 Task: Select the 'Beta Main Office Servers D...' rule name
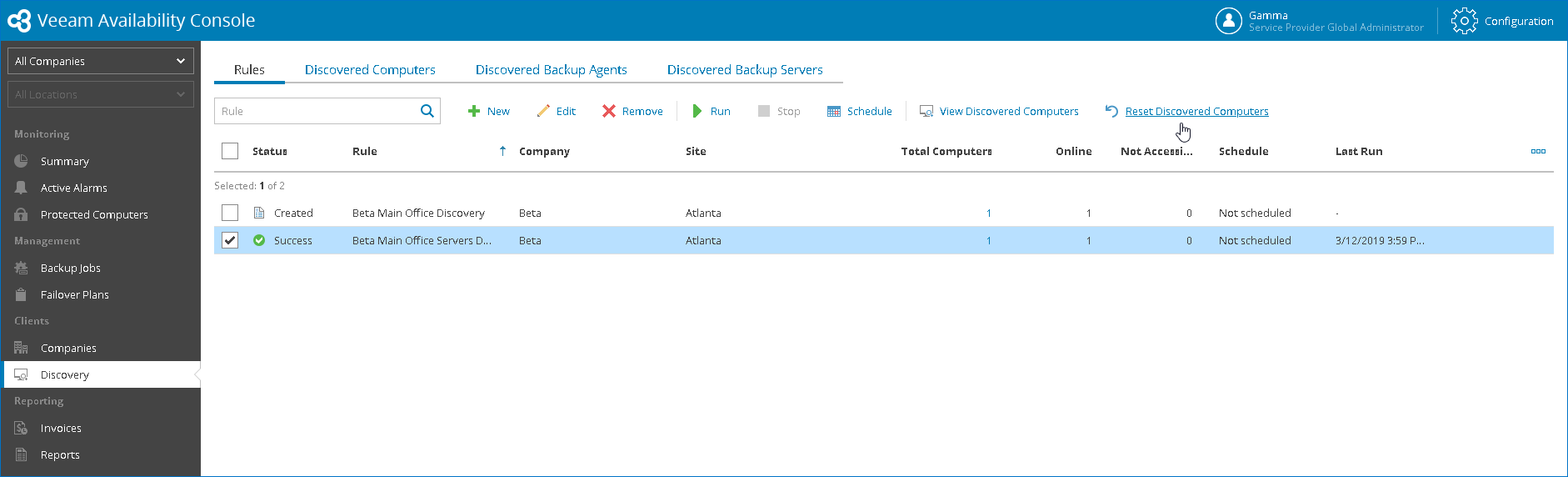[x=422, y=240]
